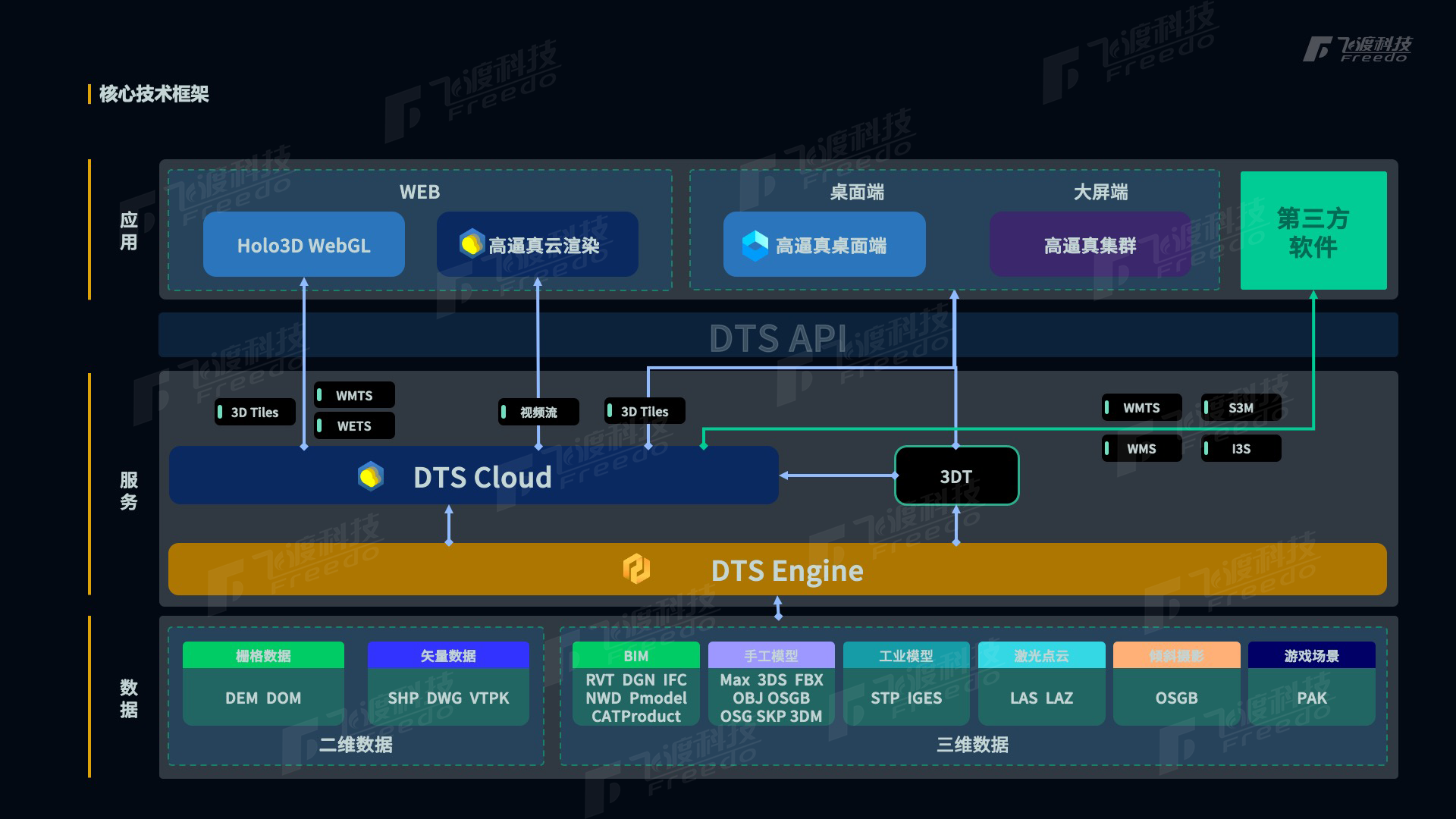
Task: Click the 倾斜摄影 orange header
Action: (x=1176, y=655)
